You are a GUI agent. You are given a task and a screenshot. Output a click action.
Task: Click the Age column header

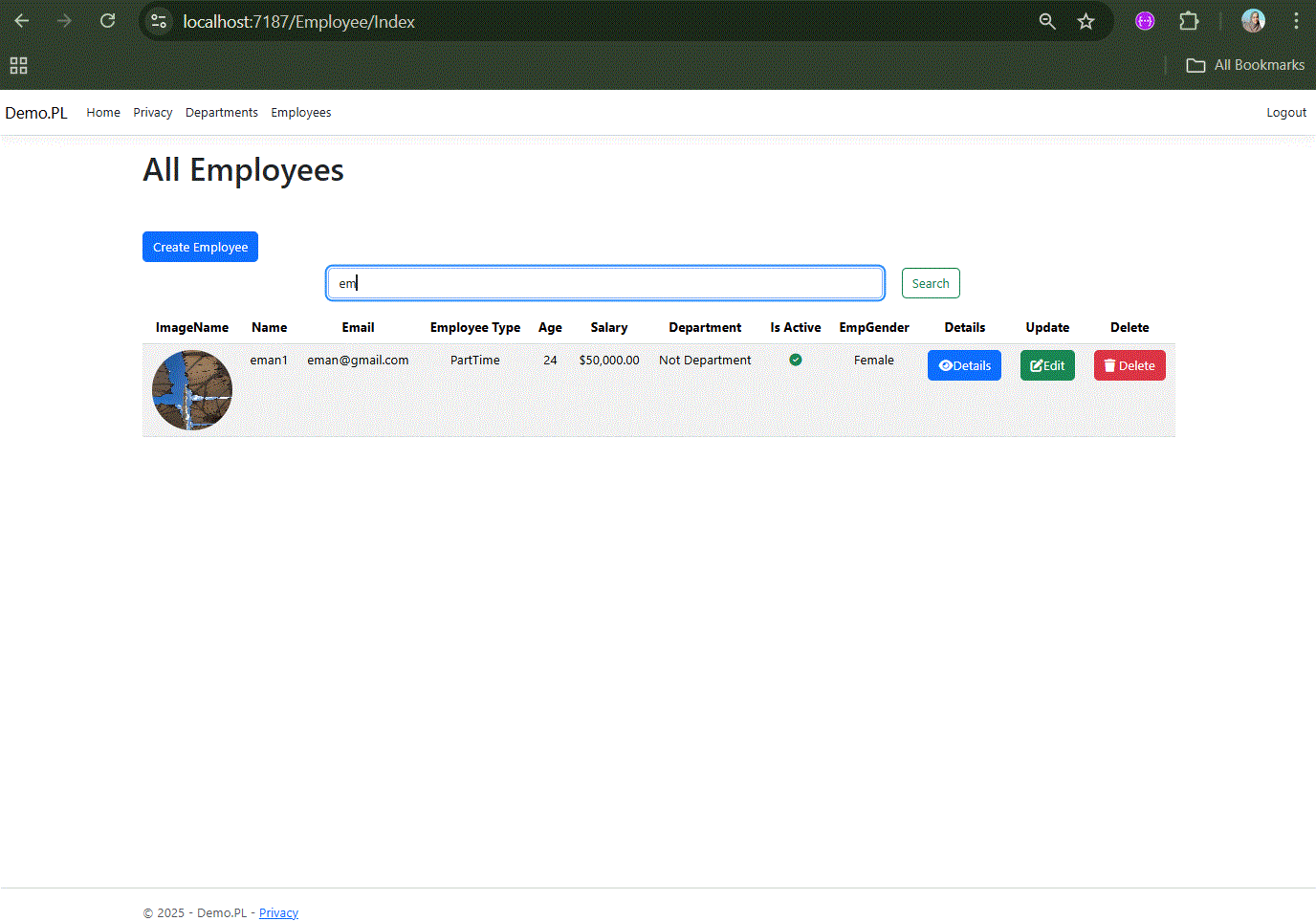pyautogui.click(x=550, y=327)
